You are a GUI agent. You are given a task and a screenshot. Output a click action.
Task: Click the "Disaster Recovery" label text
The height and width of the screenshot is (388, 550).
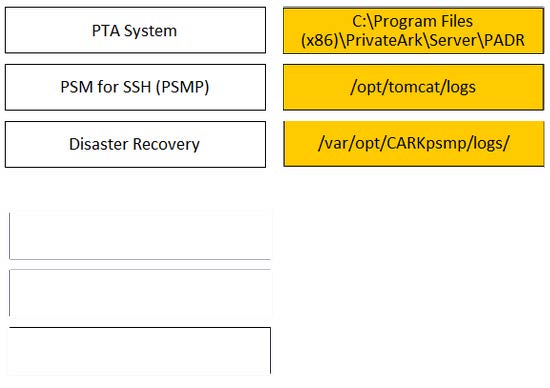click(134, 144)
